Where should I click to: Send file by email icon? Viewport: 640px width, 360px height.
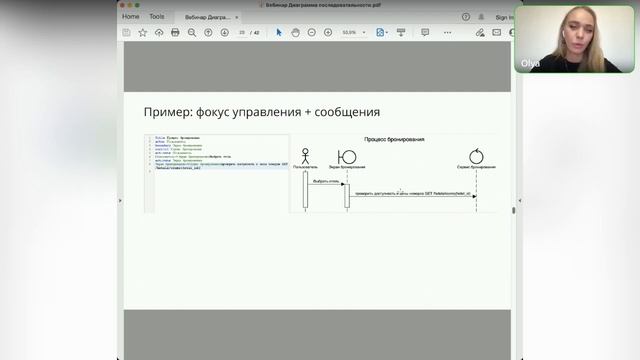496,32
